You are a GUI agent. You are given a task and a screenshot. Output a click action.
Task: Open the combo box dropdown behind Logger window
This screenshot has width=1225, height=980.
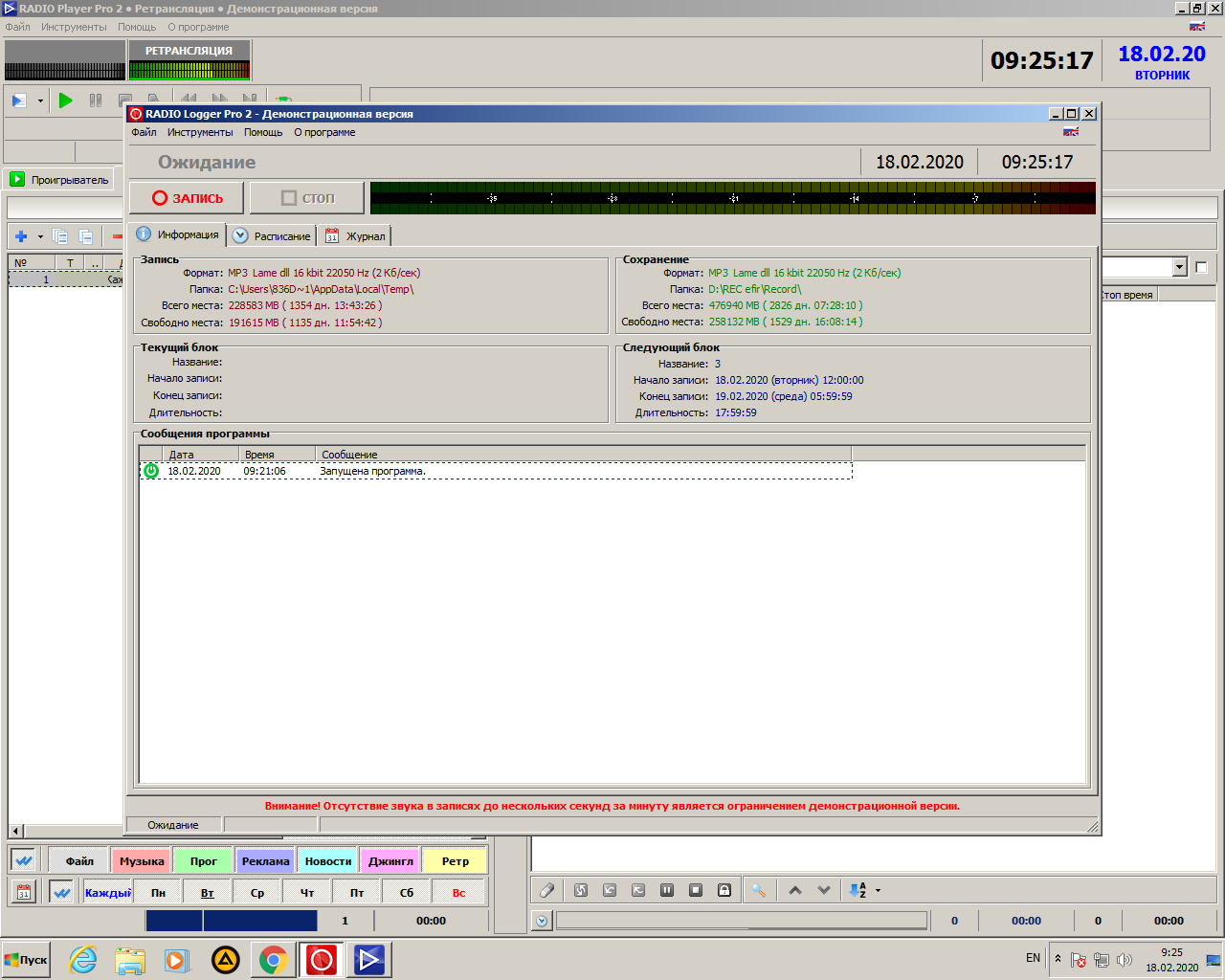tap(1179, 267)
